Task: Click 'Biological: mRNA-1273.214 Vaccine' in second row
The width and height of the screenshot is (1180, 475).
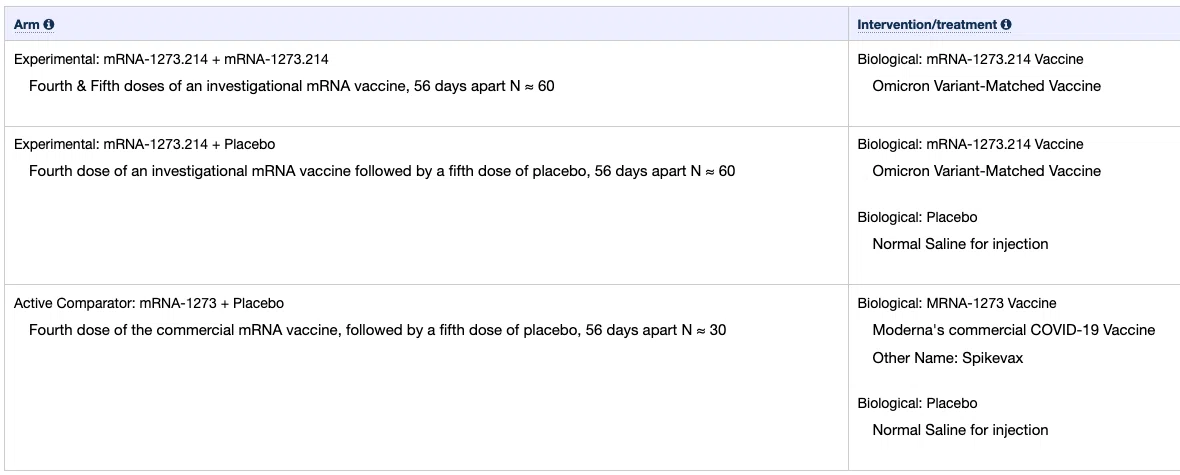Action: pyautogui.click(x=970, y=144)
